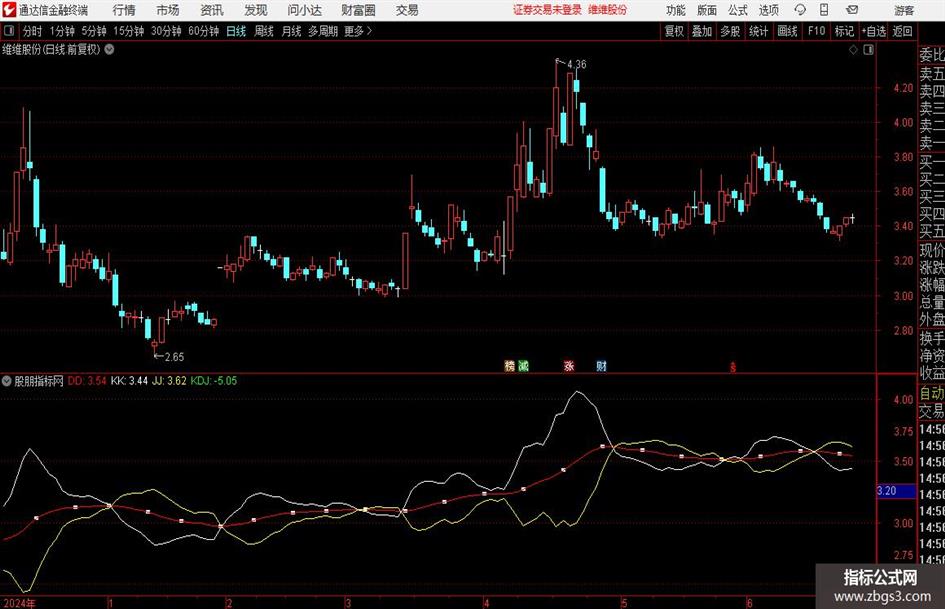Image resolution: width=945 pixels, height=609 pixels.
Task: Open the 功能 menu
Action: click(676, 10)
